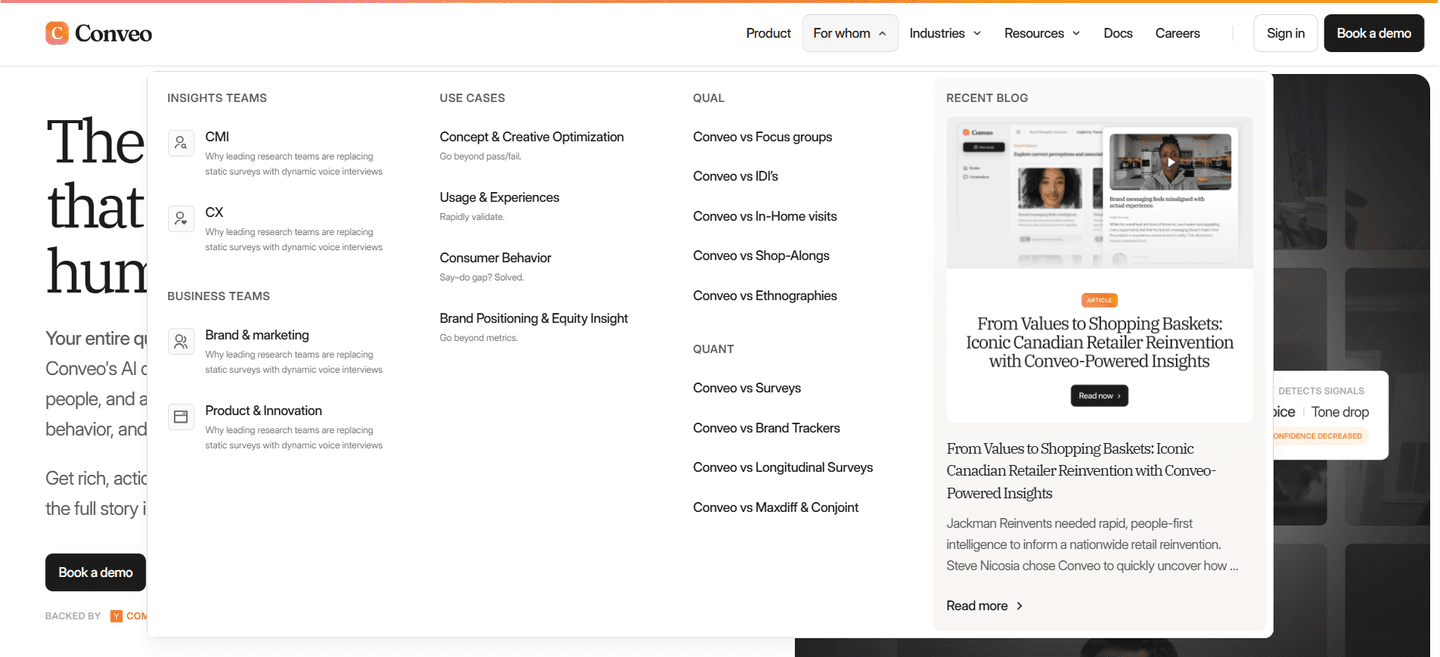Click the 'Go beyond metrics.' subtitle
The image size is (1440, 657).
pyautogui.click(x=479, y=338)
